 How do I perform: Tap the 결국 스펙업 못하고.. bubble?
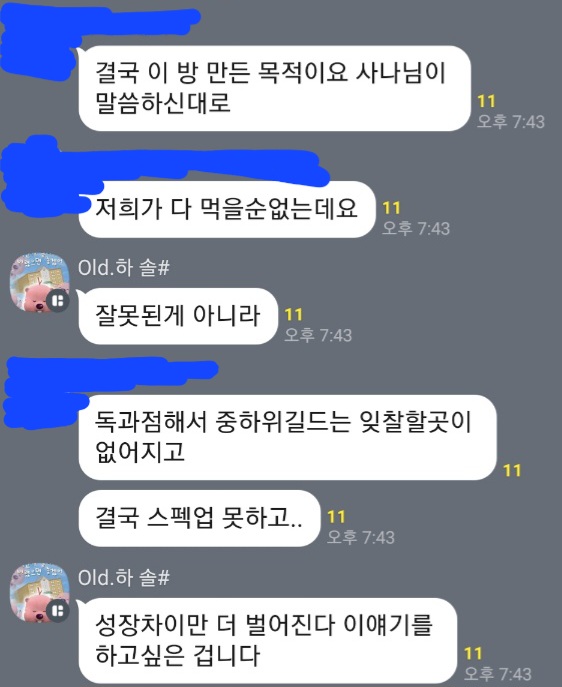(x=199, y=518)
